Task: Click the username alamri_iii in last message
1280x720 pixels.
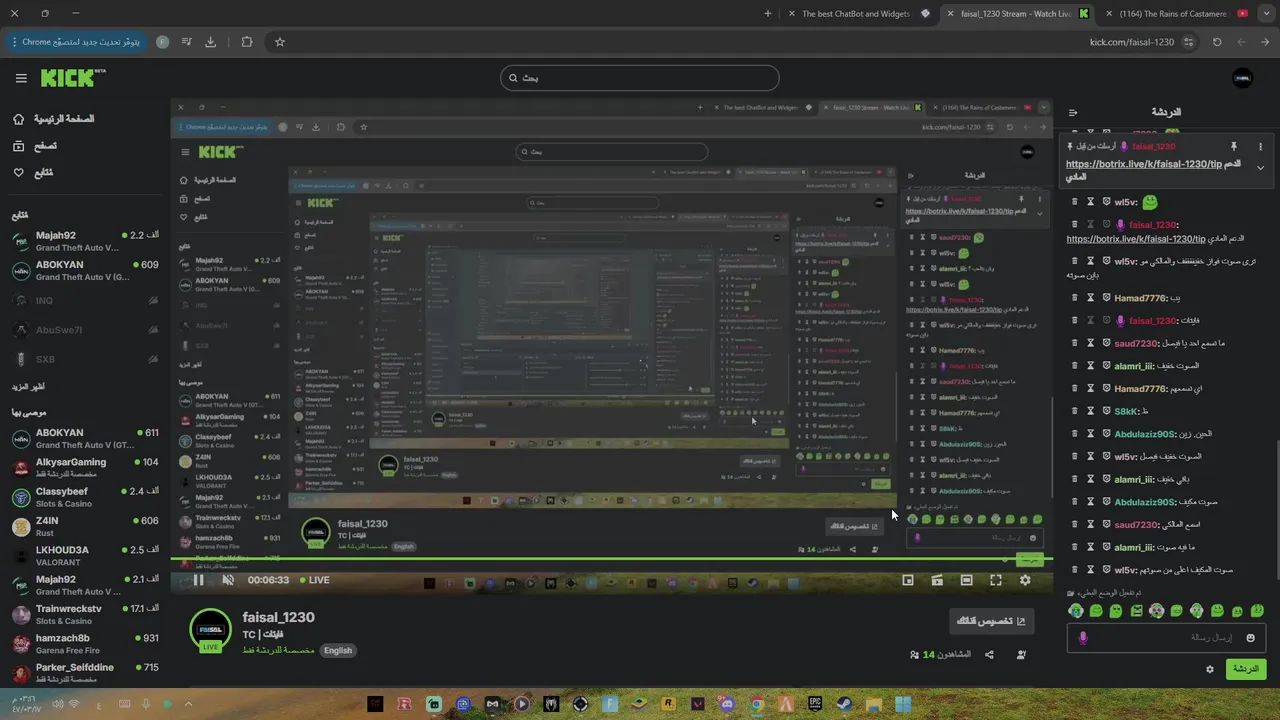Action: coord(1134,547)
